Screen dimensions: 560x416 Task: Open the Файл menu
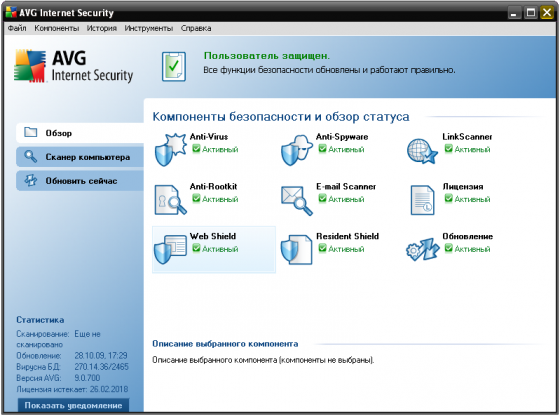[x=17, y=28]
